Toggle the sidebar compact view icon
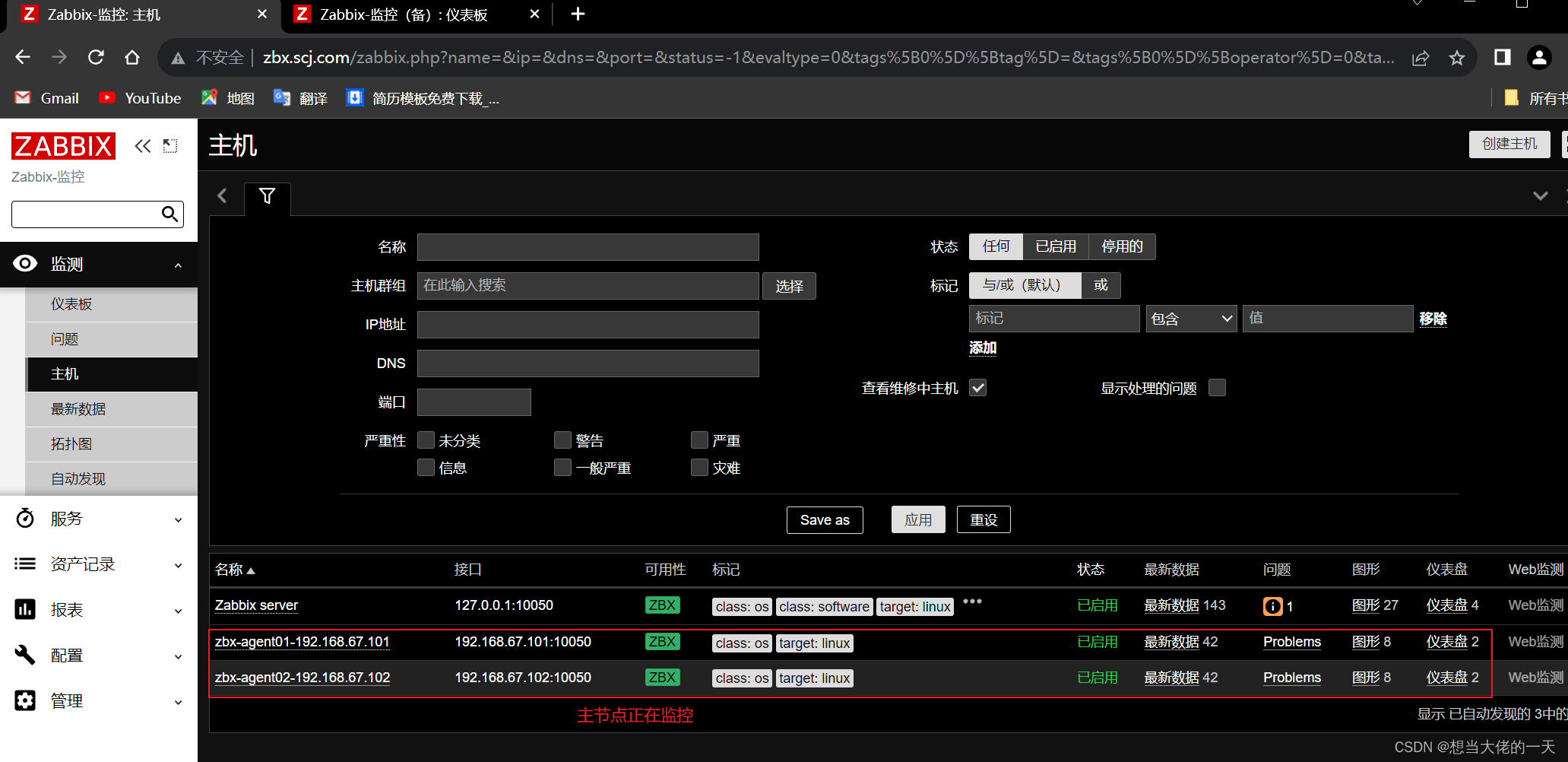1568x762 pixels. pos(170,146)
